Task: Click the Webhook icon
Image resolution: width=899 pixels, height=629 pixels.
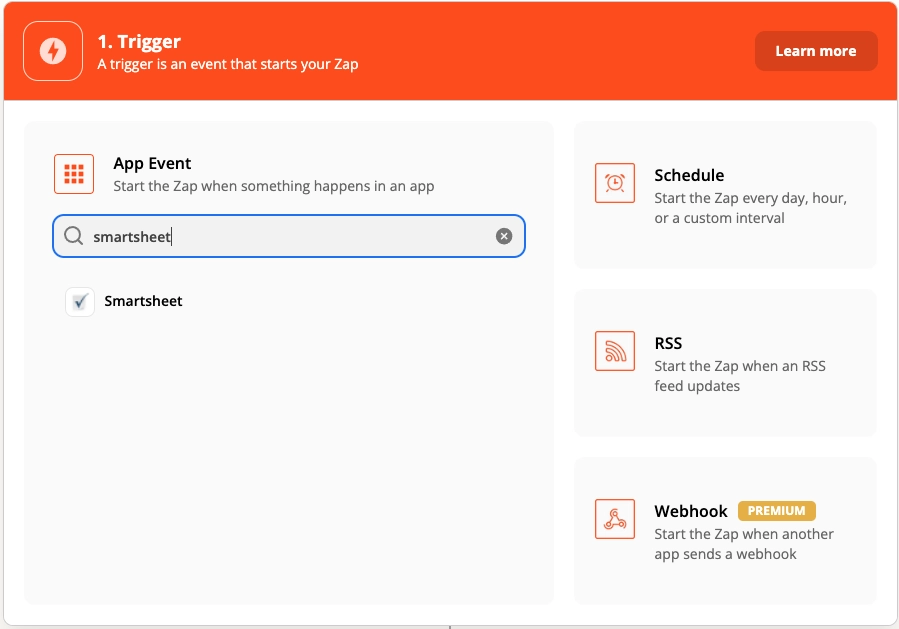Action: click(x=615, y=519)
